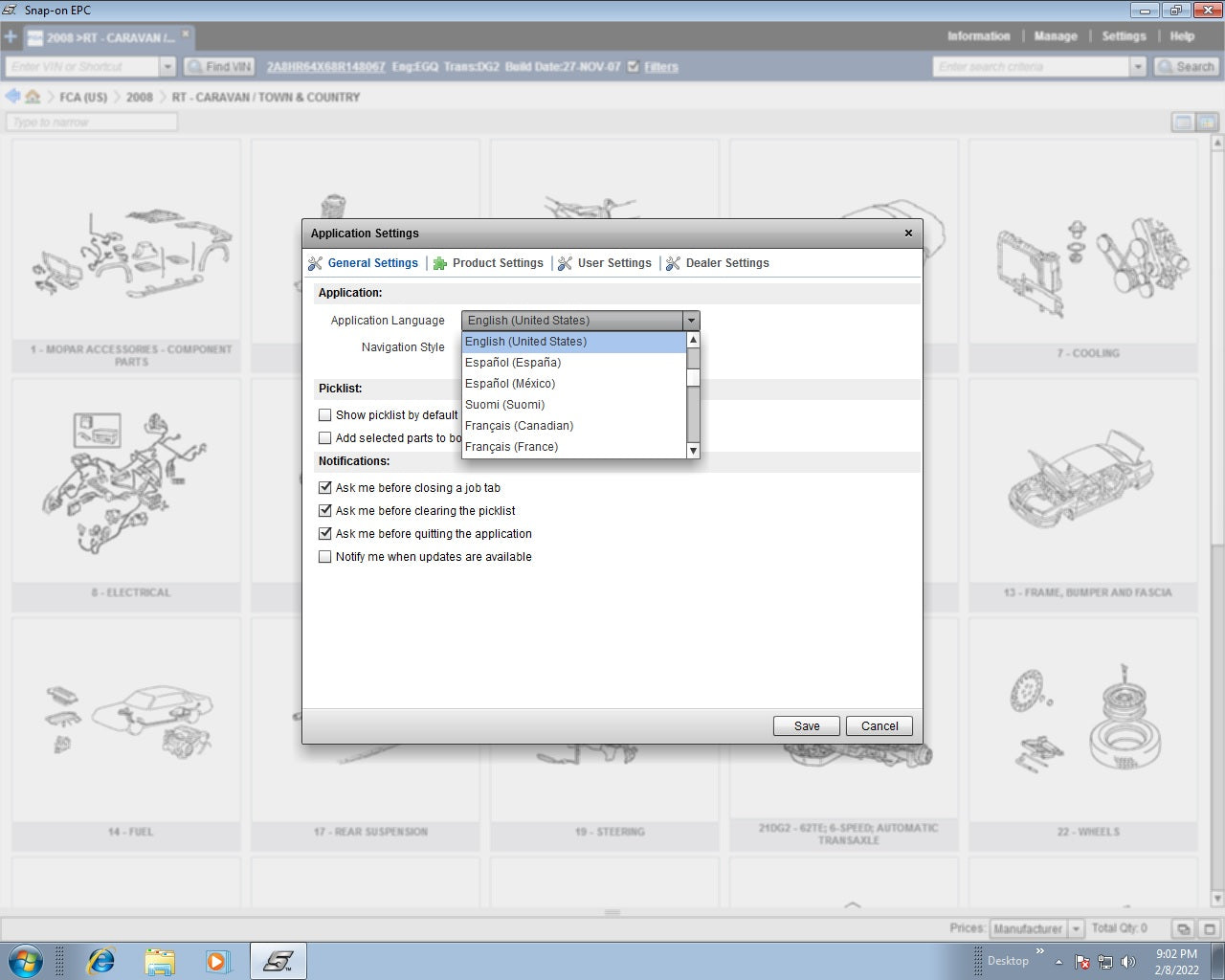Open 22 - Wheels thumbnail

pos(1083,733)
